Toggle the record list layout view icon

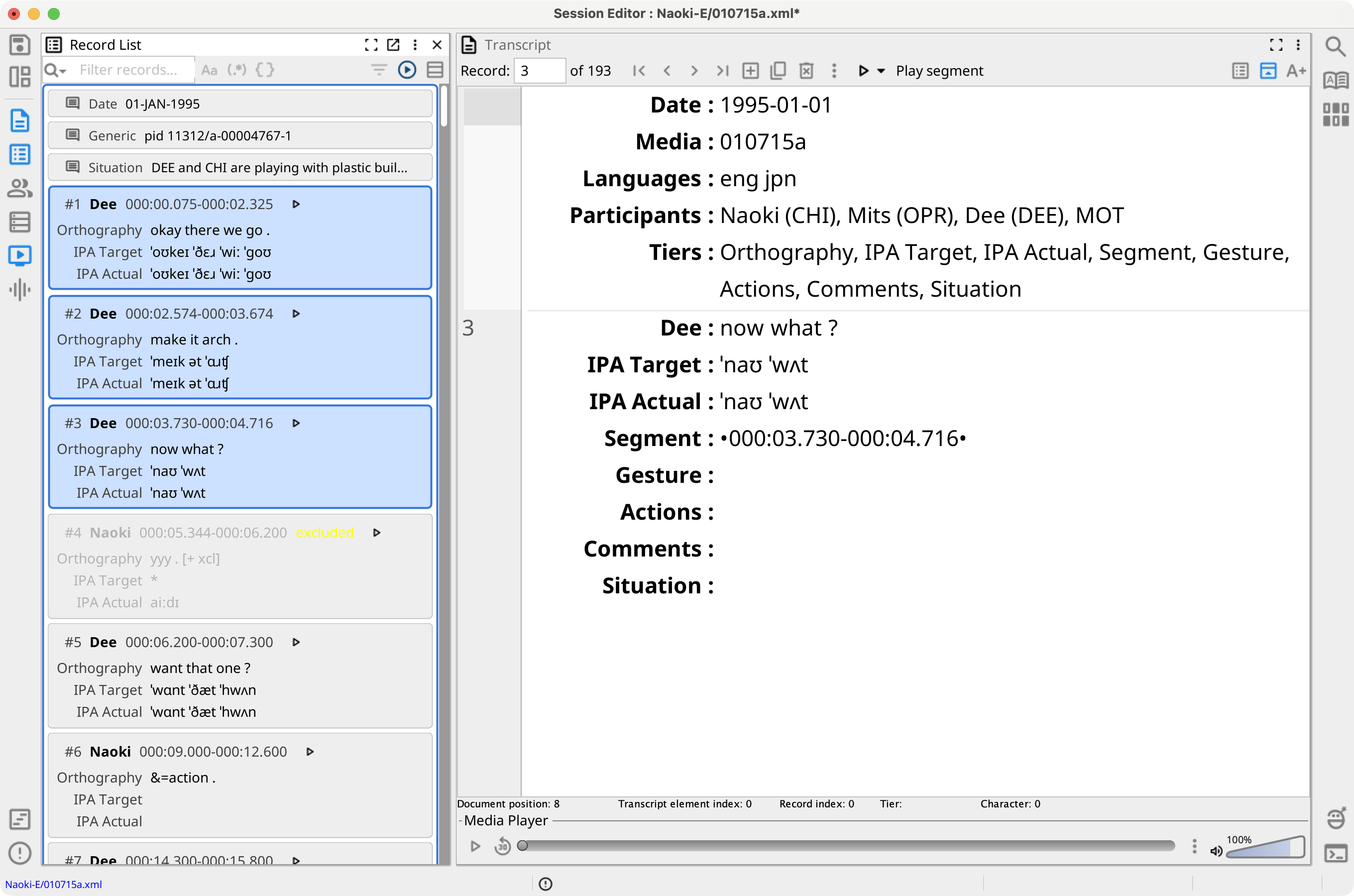coord(435,70)
